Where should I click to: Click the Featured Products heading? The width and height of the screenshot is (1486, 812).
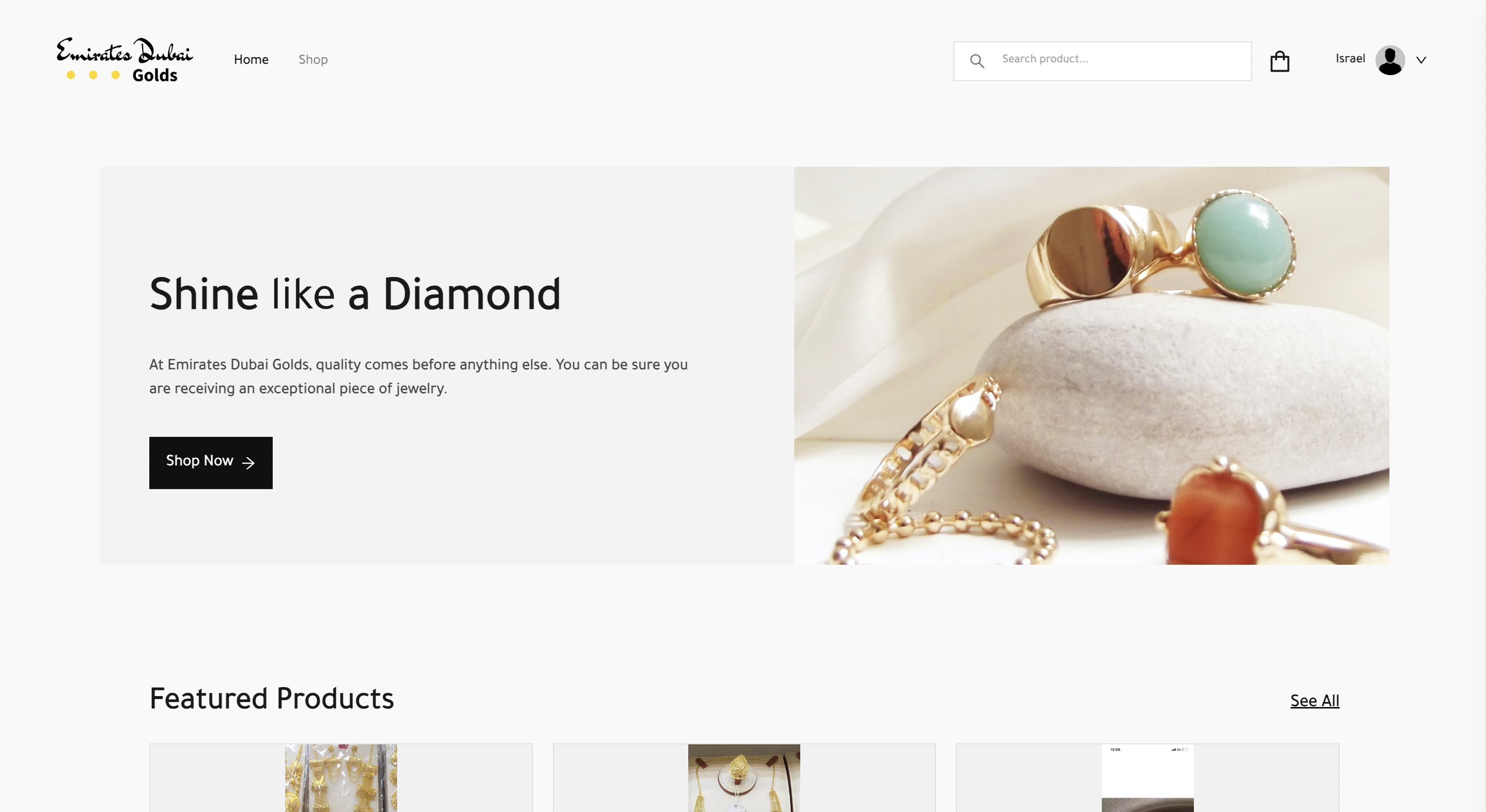[x=271, y=699]
